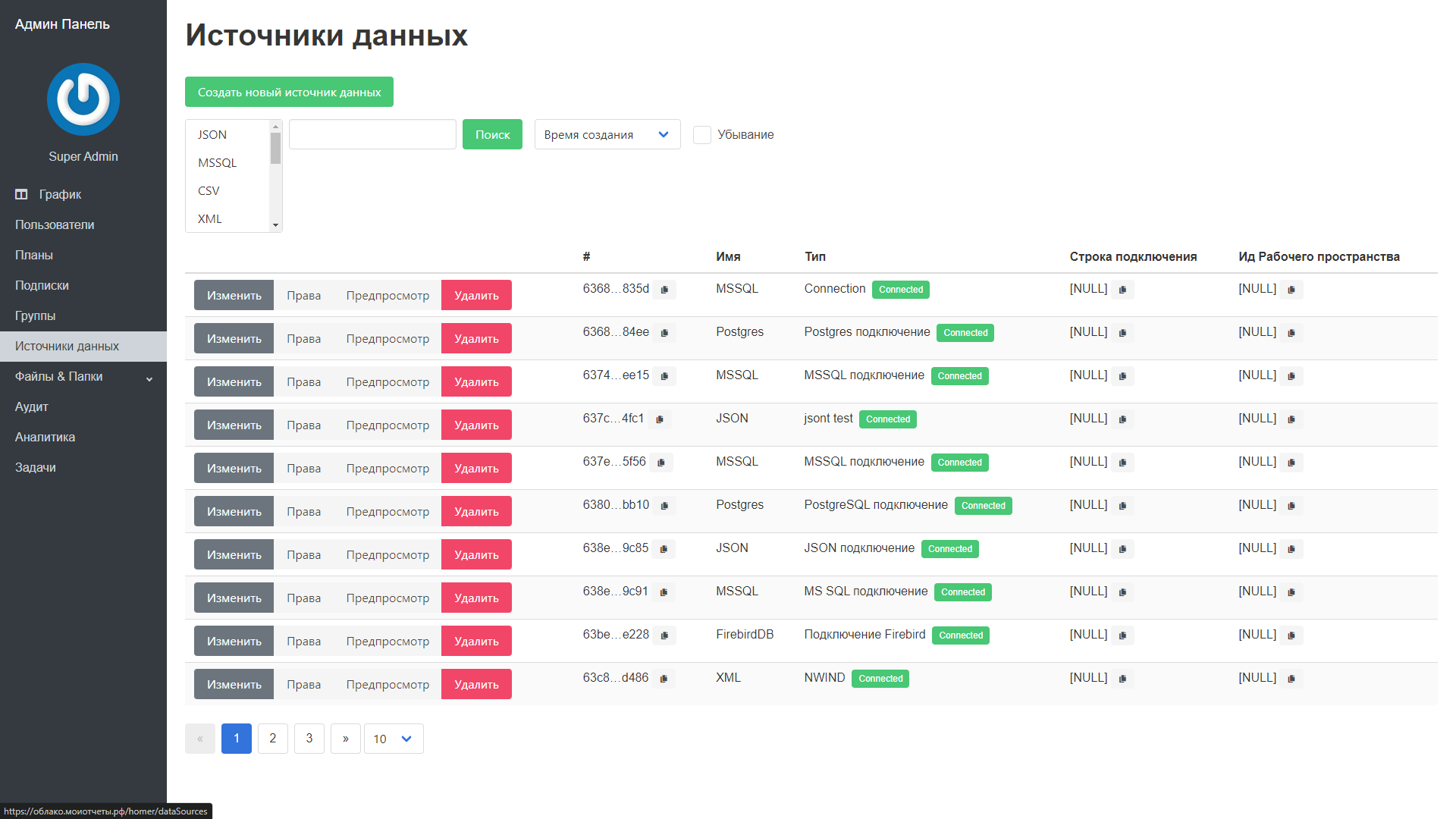Click Удалить for NWIND row
Screen dimensions: 1456x819
476,684
